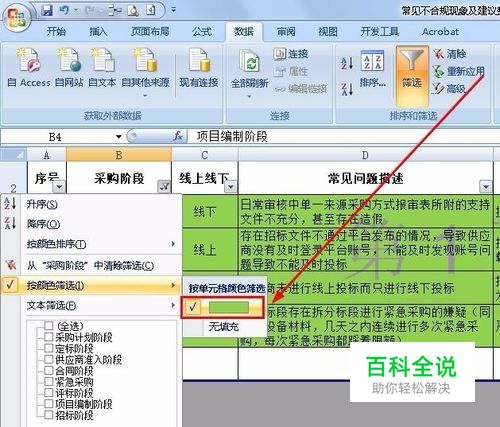Viewport: 500px width, 427px height.
Task: Click the print preview quick access icon
Action: [x=133, y=11]
